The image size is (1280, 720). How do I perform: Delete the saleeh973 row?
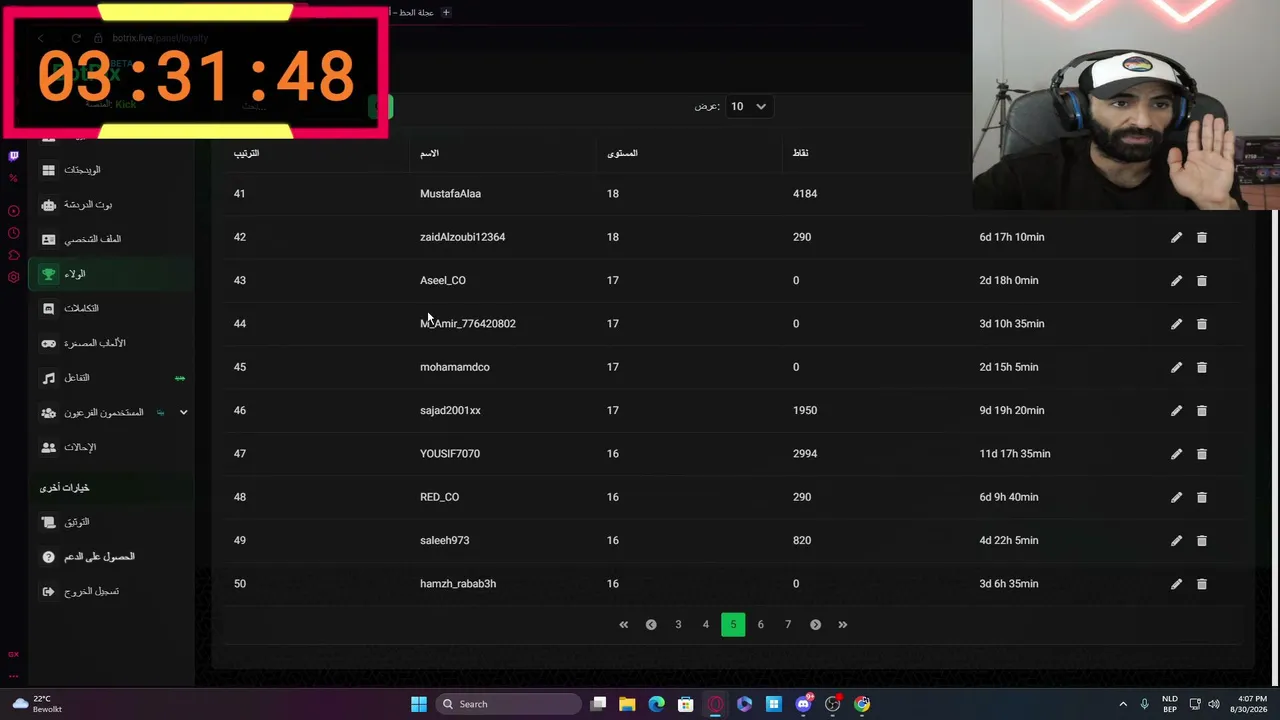pyautogui.click(x=1202, y=541)
